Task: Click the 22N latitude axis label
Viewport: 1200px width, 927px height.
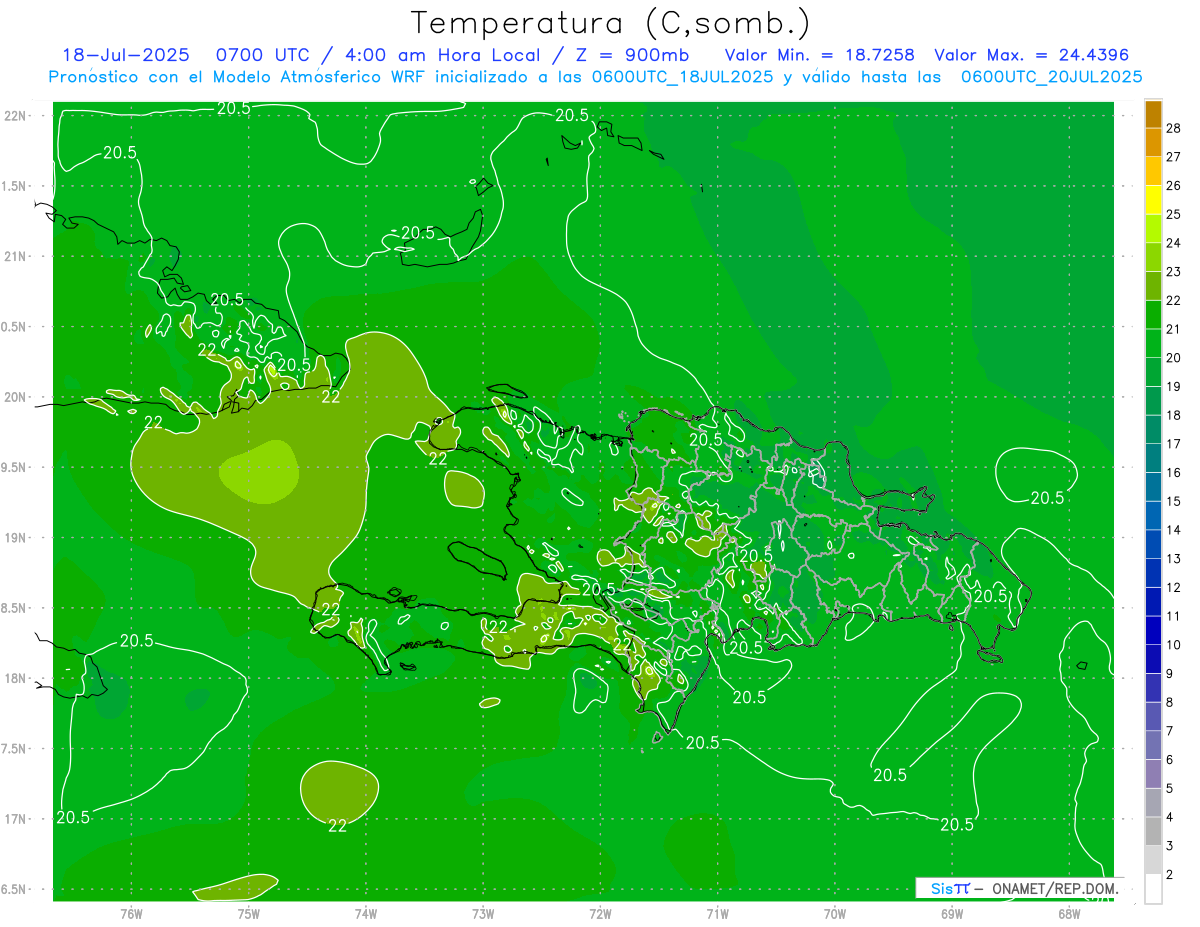Action: [x=16, y=116]
